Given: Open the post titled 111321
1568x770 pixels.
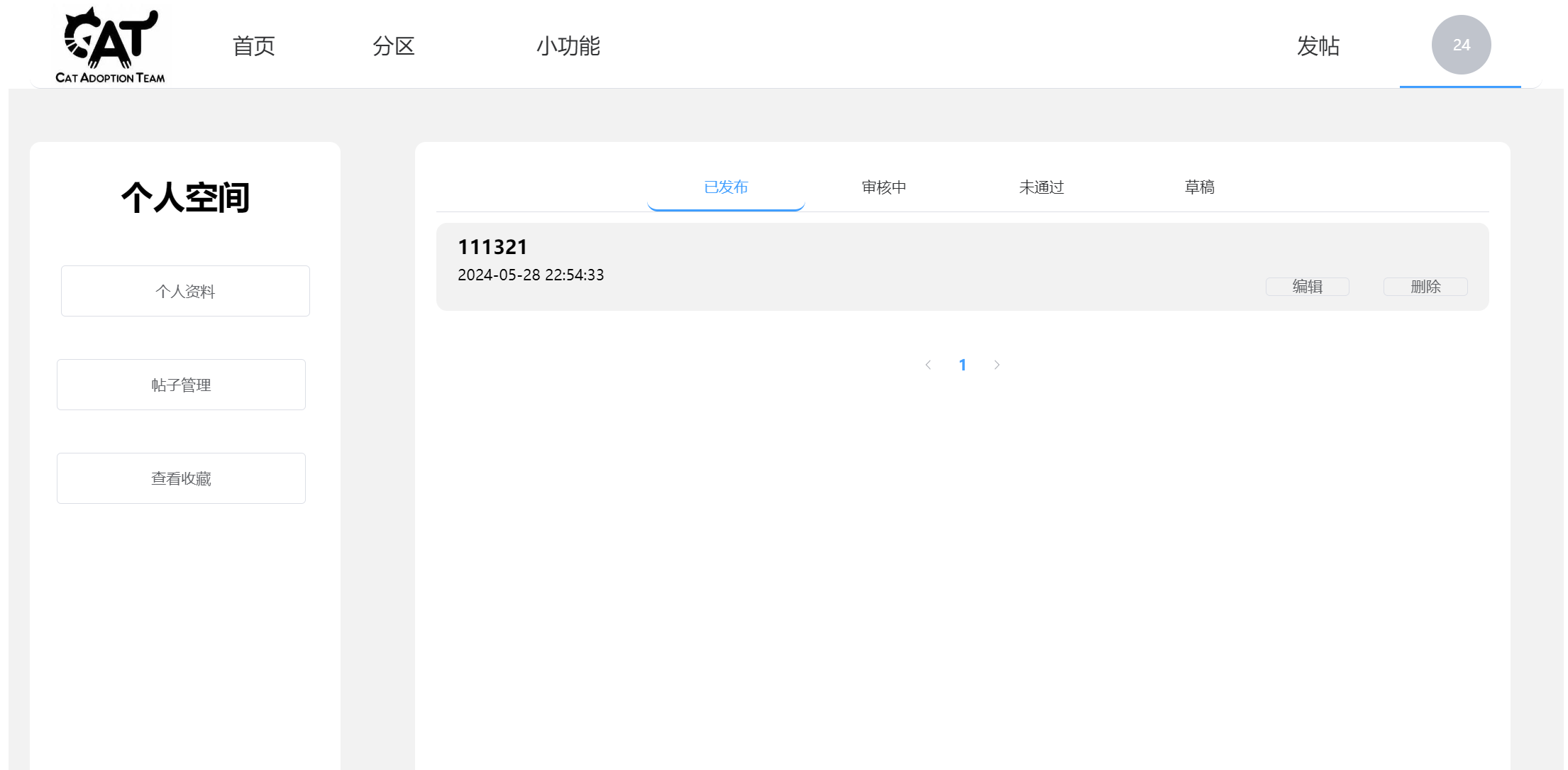Looking at the screenshot, I should [493, 247].
